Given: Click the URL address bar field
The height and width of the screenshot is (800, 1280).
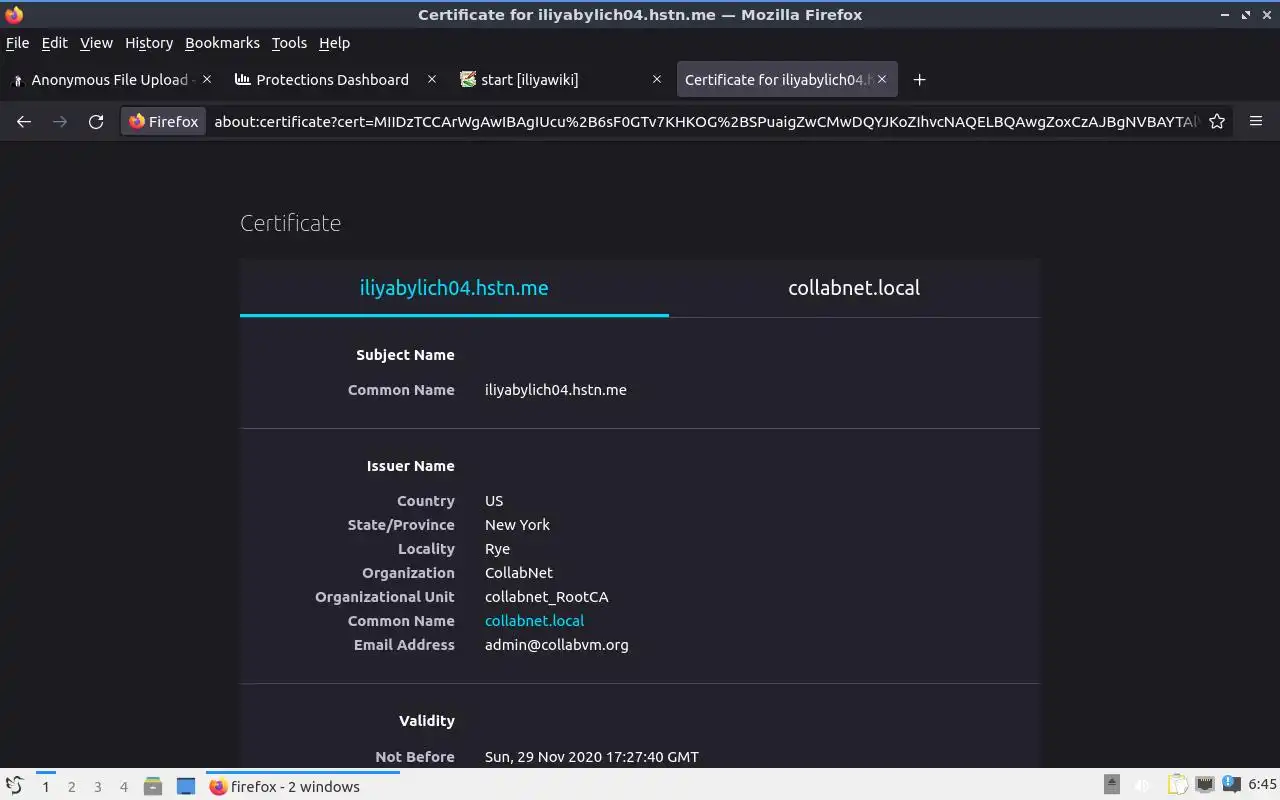Looking at the screenshot, I should (x=705, y=122).
